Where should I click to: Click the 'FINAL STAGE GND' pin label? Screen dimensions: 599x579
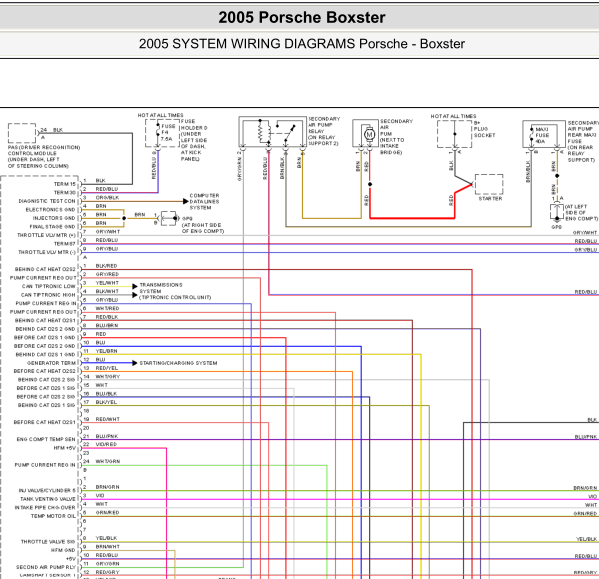[53, 226]
